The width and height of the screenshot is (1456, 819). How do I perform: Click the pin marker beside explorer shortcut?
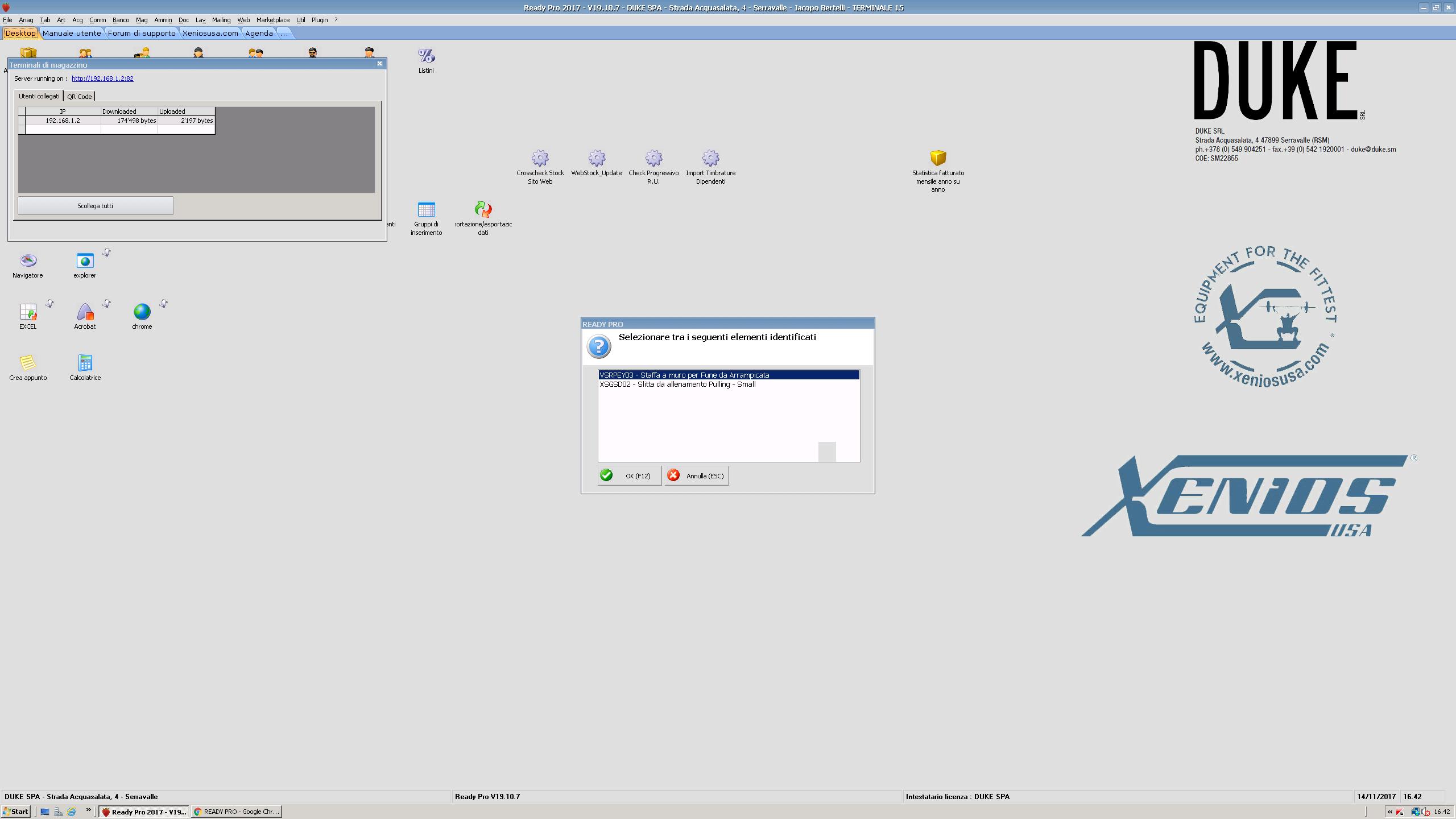click(106, 253)
